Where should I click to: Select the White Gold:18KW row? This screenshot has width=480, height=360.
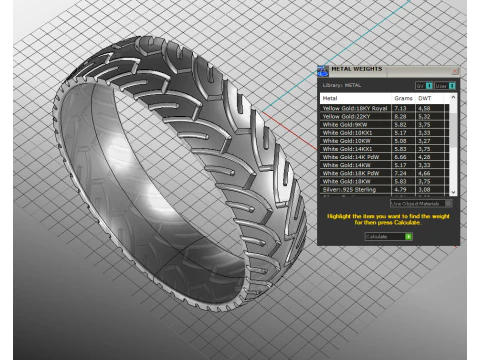click(x=385, y=181)
